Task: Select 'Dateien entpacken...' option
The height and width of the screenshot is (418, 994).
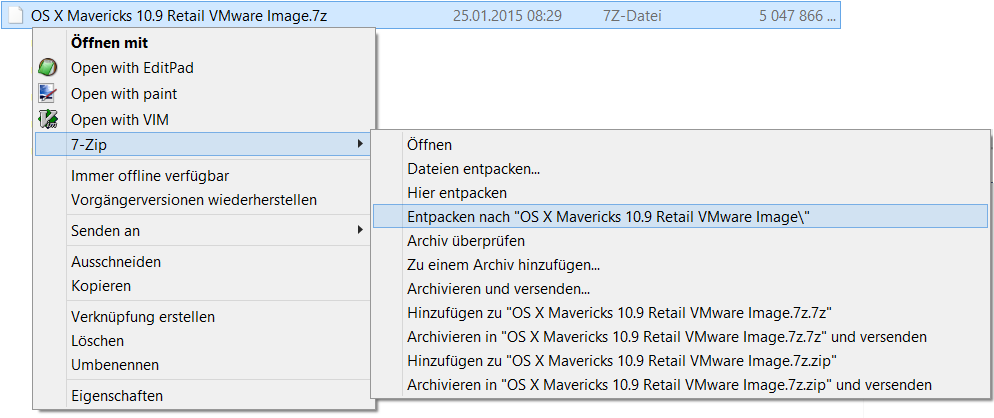Action: (473, 169)
